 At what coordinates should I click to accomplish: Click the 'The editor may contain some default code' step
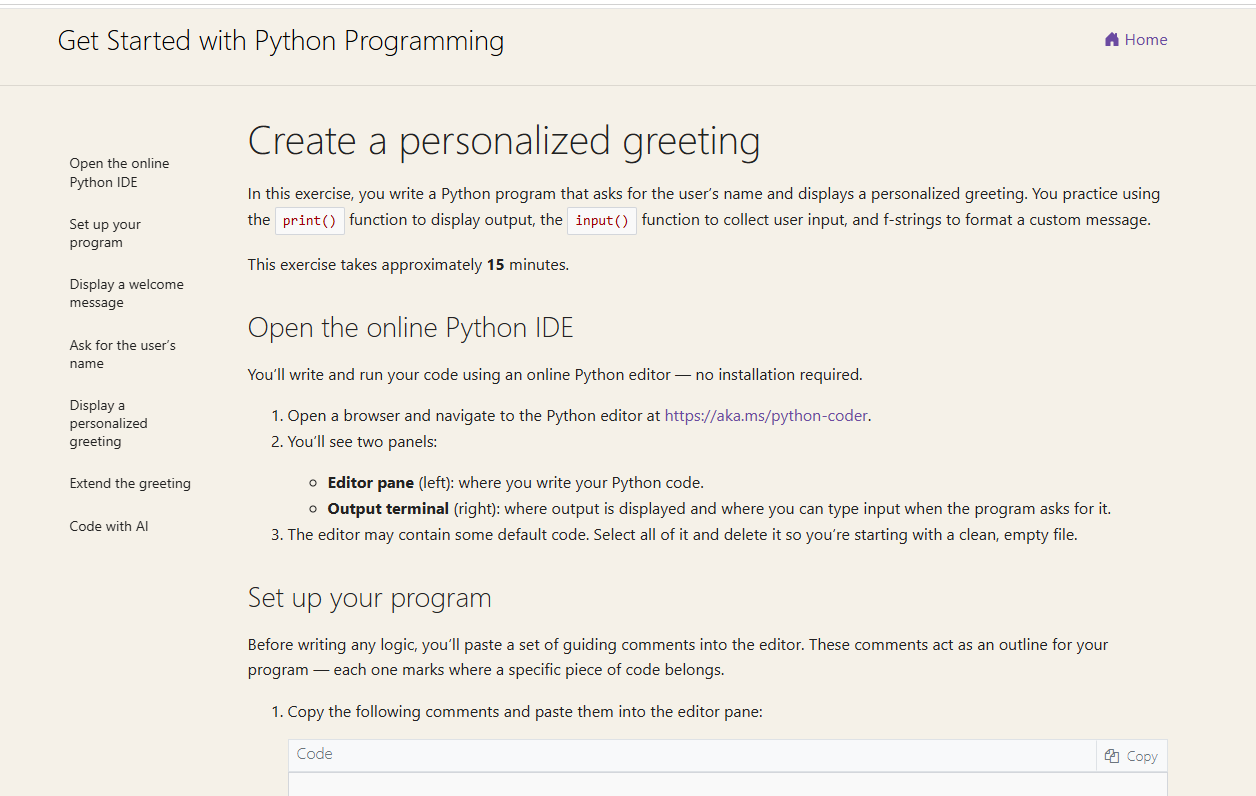(683, 535)
